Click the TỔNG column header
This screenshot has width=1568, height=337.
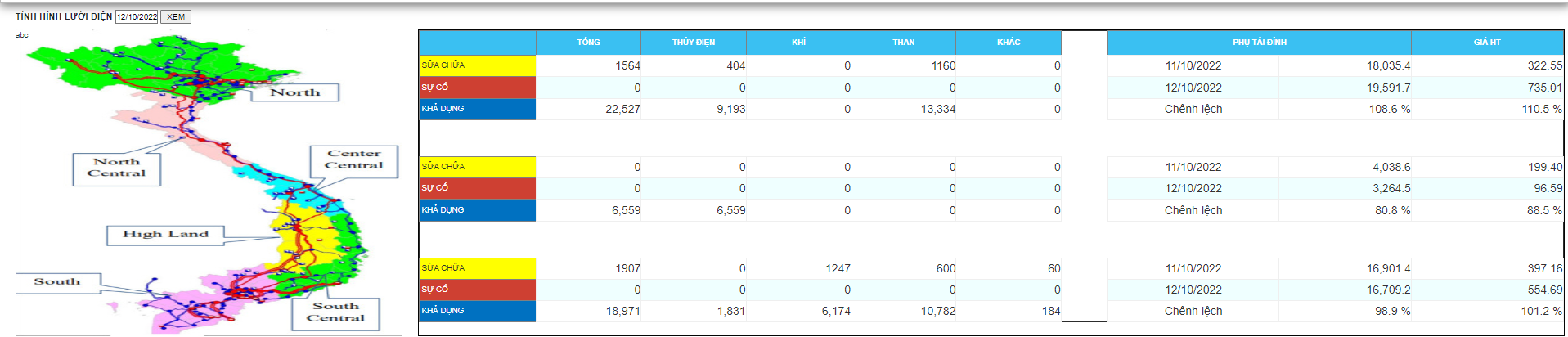[x=588, y=43]
